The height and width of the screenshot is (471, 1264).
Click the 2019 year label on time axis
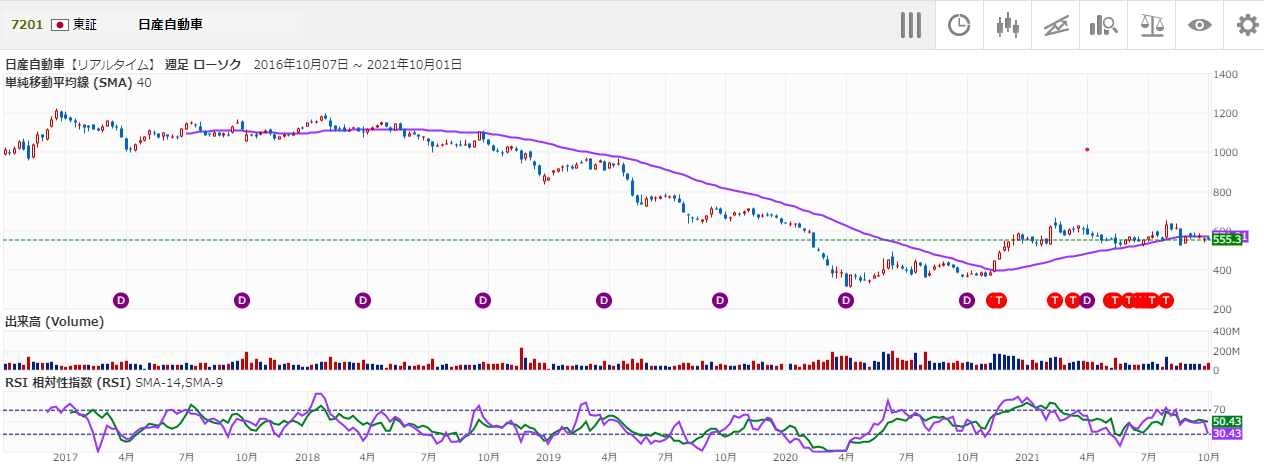(x=549, y=458)
